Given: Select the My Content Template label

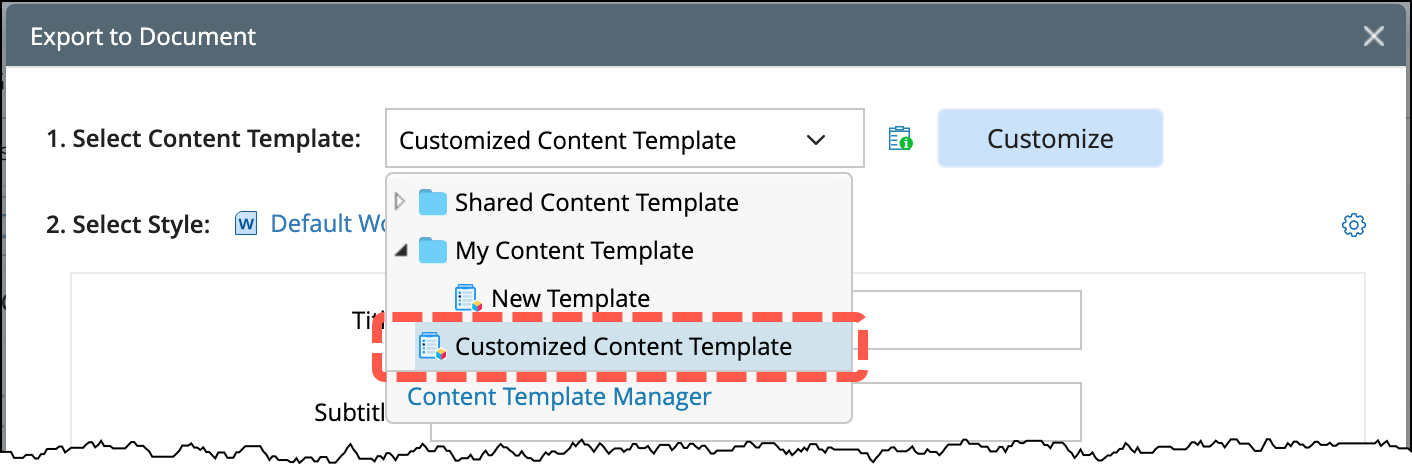Looking at the screenshot, I should [x=574, y=250].
